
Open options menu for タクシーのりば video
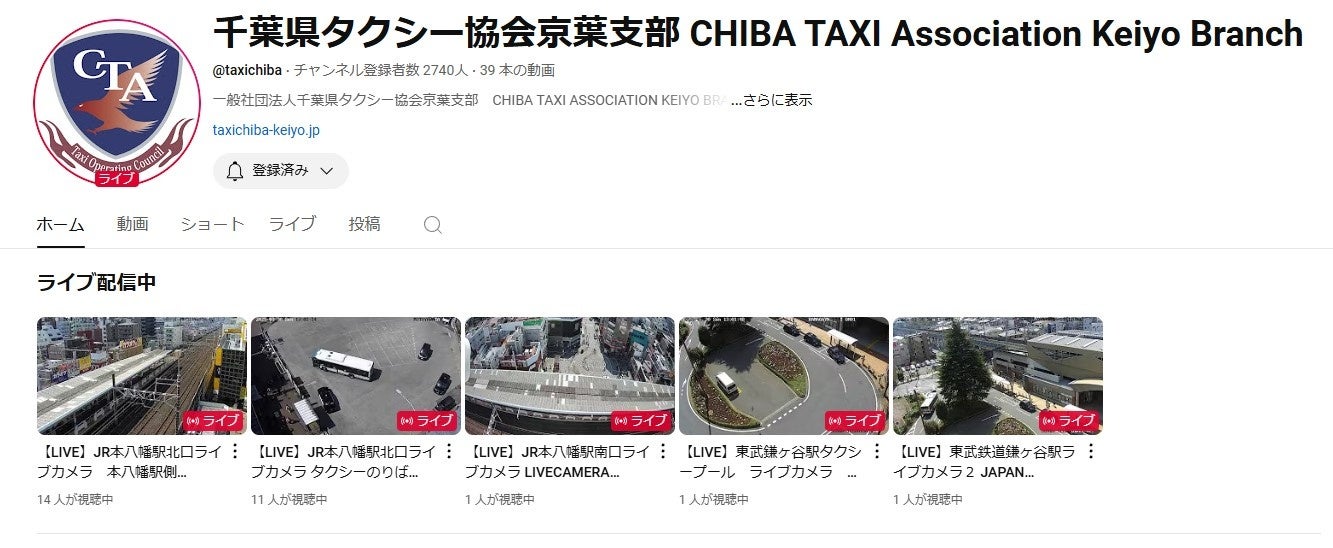(x=449, y=451)
